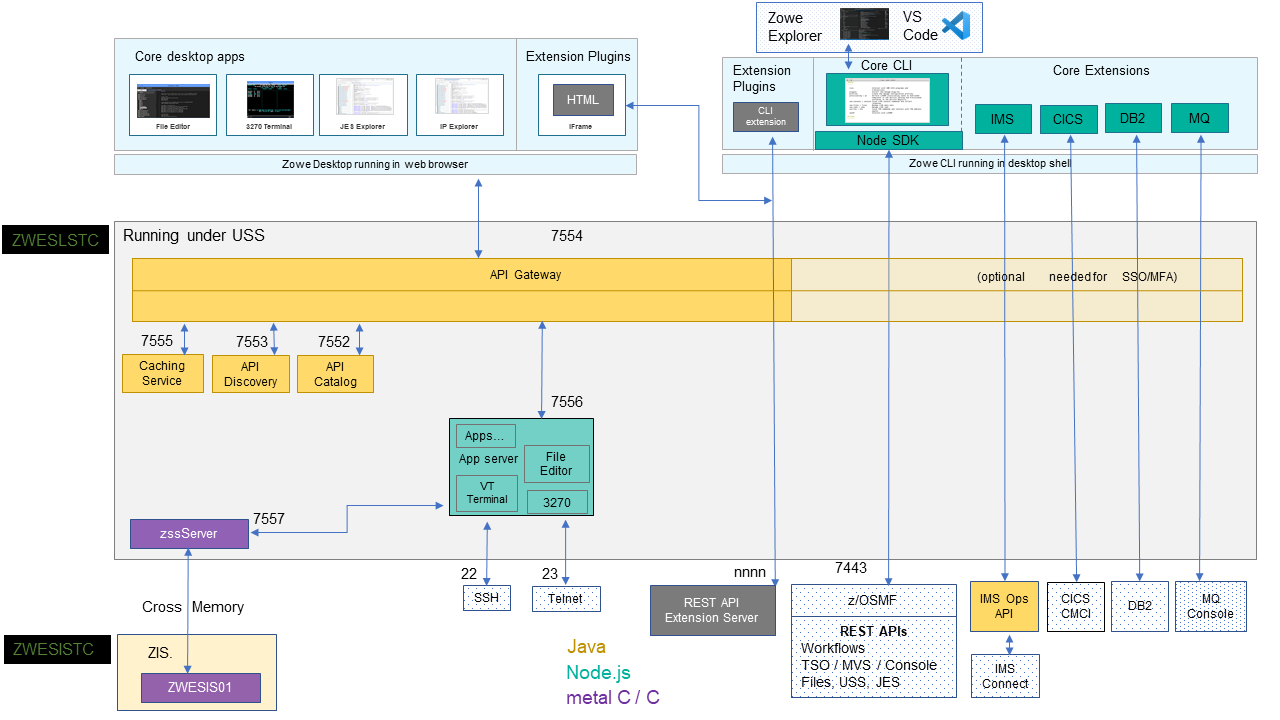Click the port number 7443
The width and height of the screenshot is (1280, 720).
click(851, 568)
